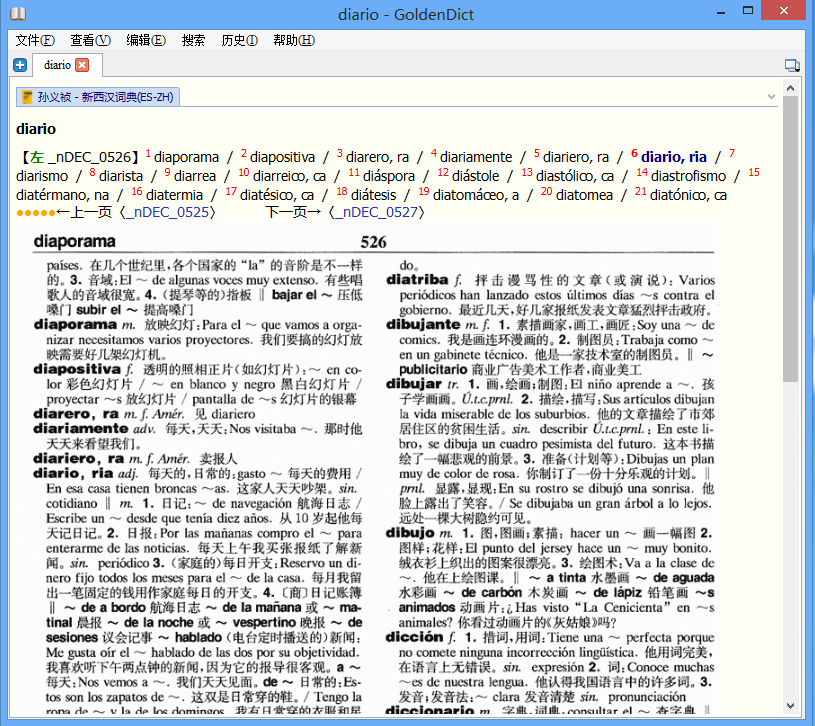
Task: Click the word diátesis in the index list
Action: pos(373,195)
